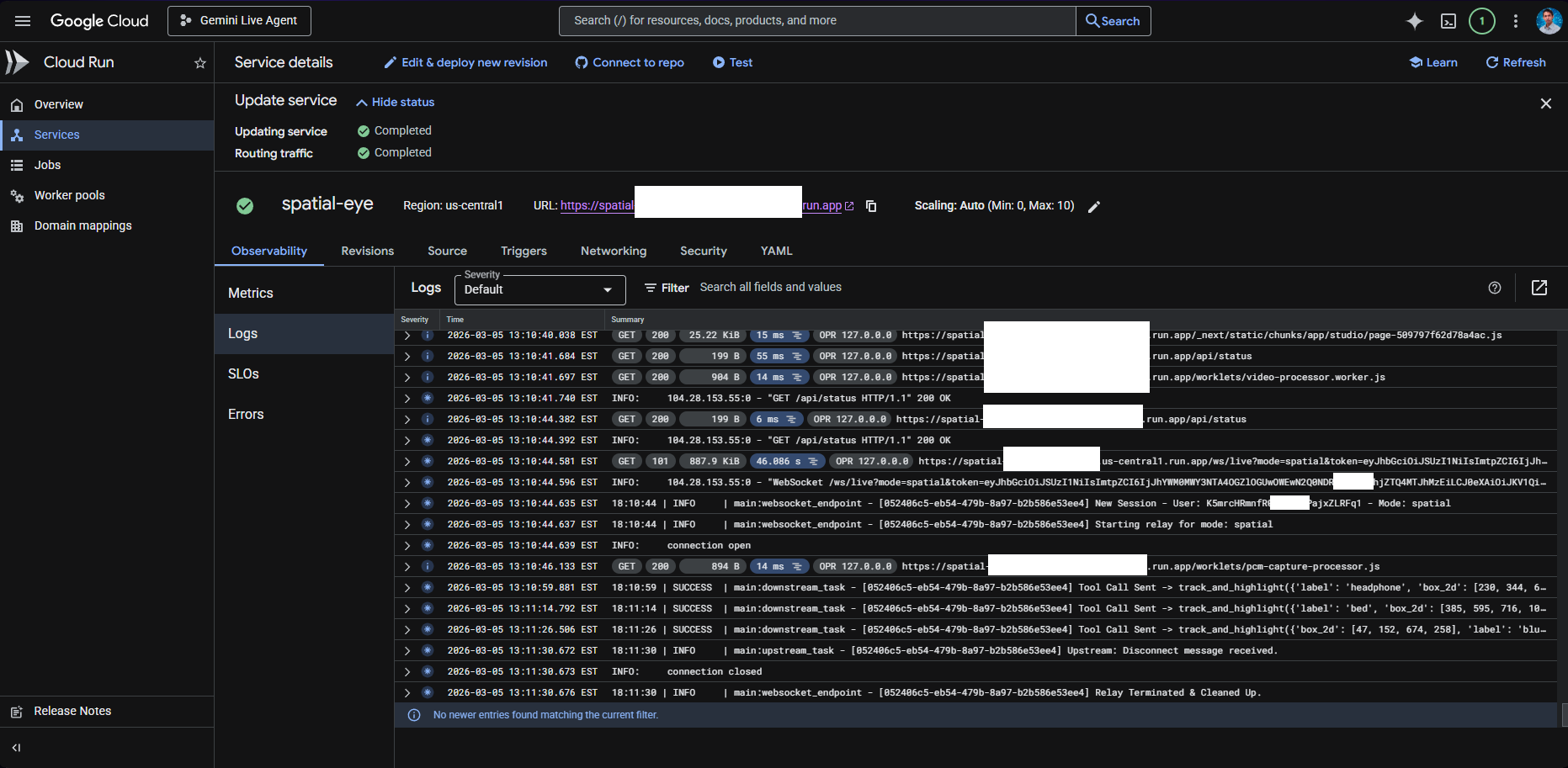The width and height of the screenshot is (1568, 768).
Task: Click the Test button
Action: (x=732, y=63)
